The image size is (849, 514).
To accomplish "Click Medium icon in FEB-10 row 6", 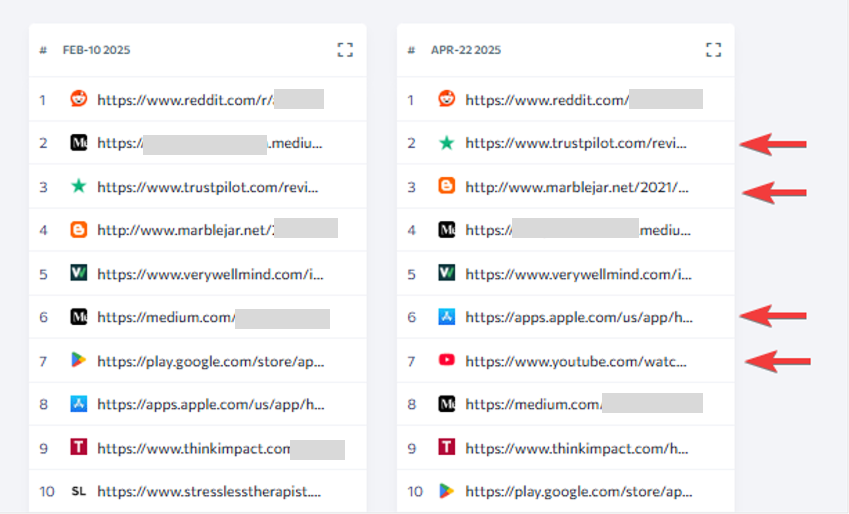I will (79, 317).
